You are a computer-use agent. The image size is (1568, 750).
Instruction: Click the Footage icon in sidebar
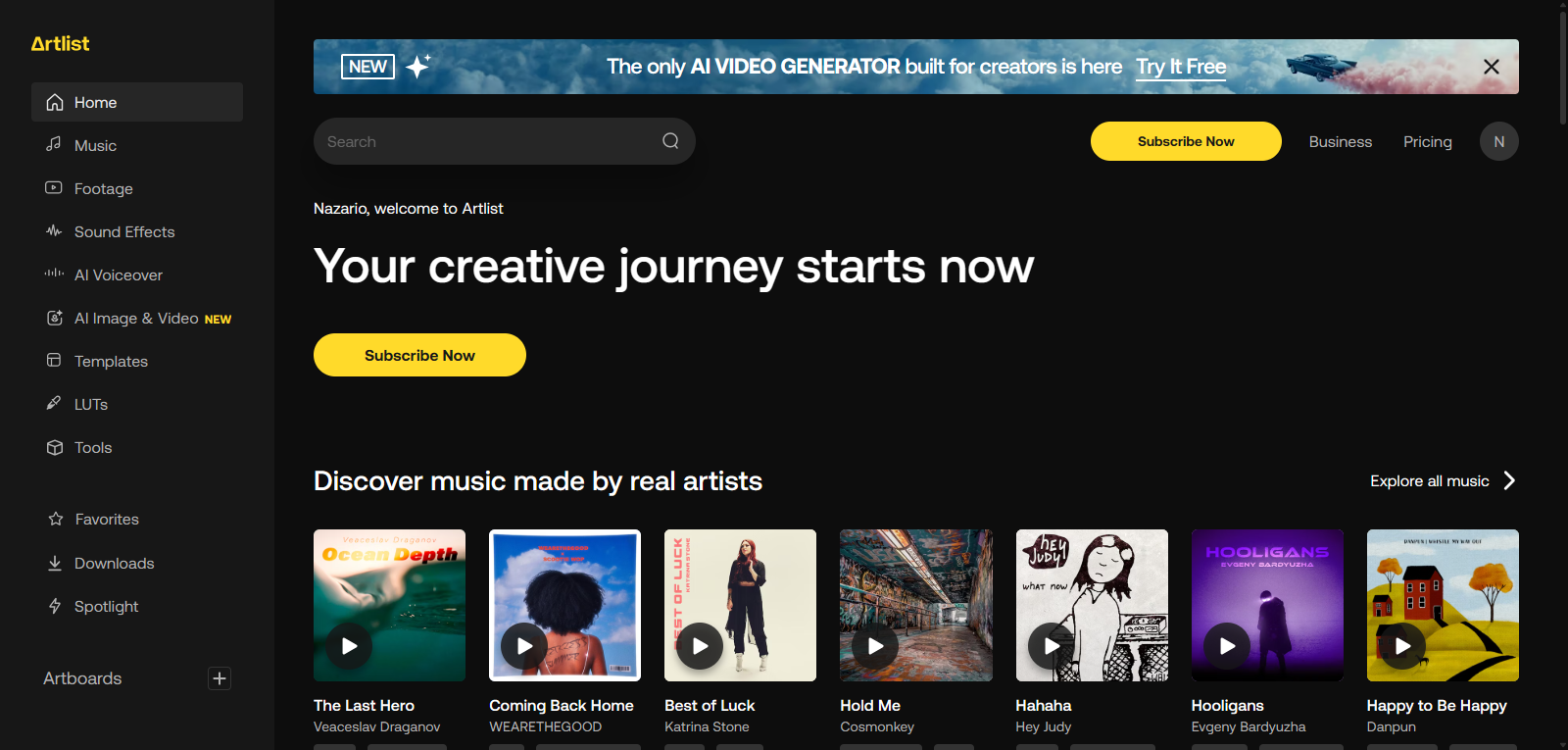click(x=54, y=187)
